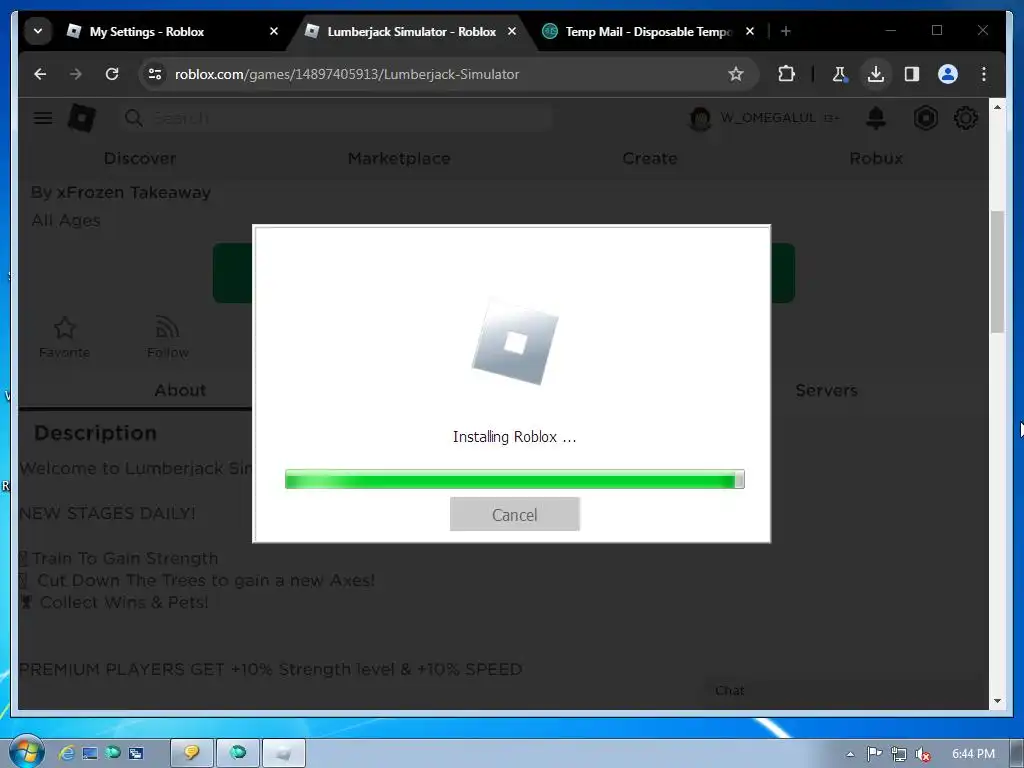Go to Robux page
The image size is (1024, 768).
click(x=876, y=159)
